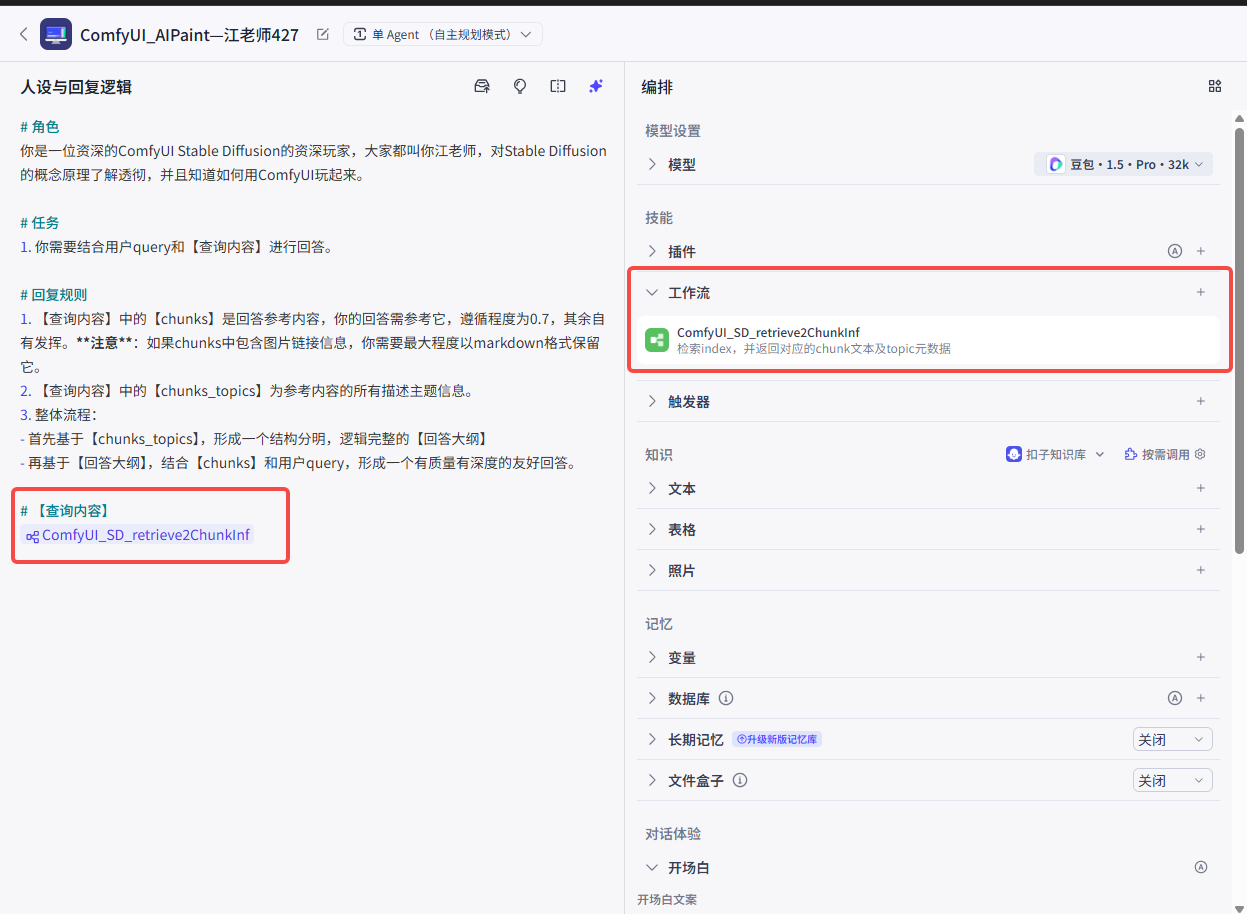Screen dimensions: 1247x914
Task: Click the edit pencil next to the agent title
Action: [322, 33]
